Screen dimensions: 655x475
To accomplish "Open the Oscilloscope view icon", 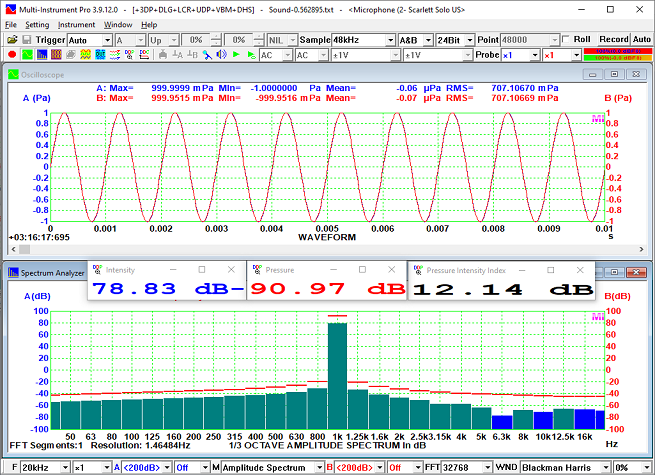I will point(26,55).
